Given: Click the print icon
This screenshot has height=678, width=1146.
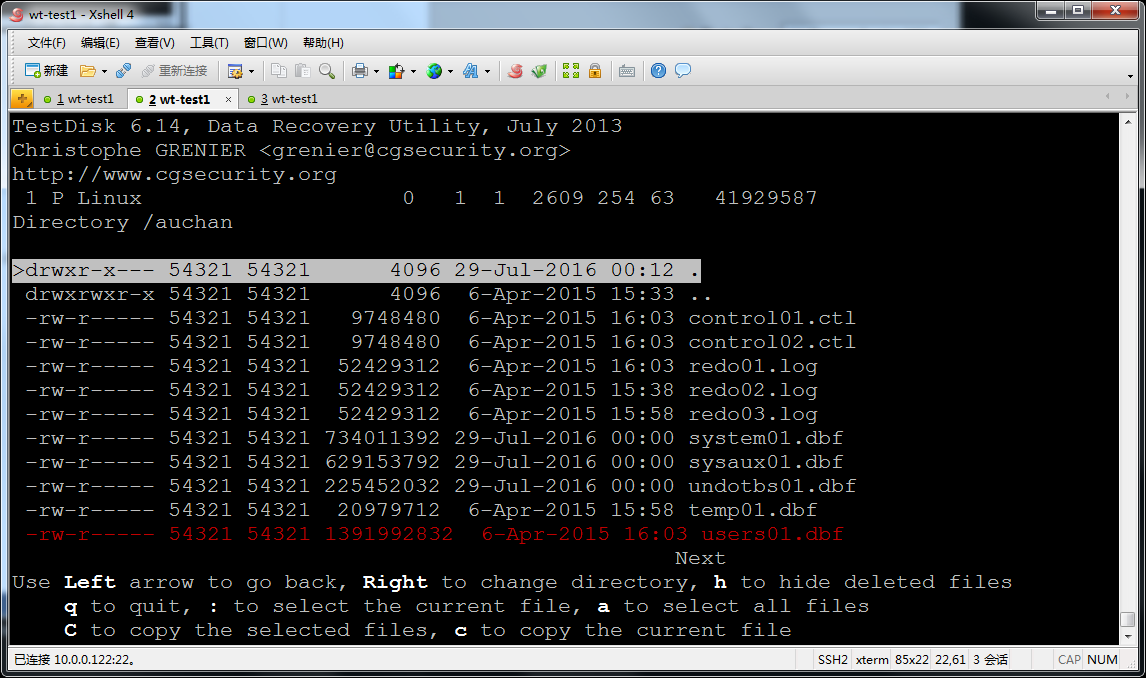Looking at the screenshot, I should click(360, 71).
